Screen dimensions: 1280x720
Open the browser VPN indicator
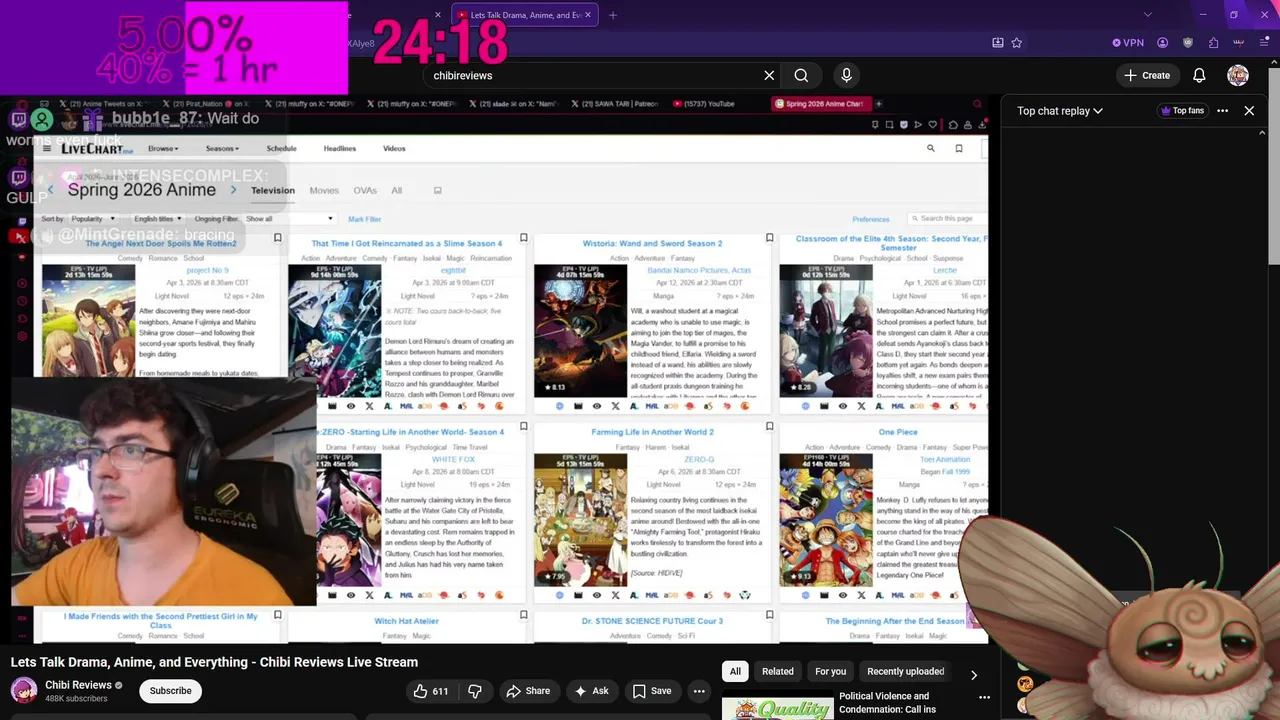pyautogui.click(x=1128, y=43)
